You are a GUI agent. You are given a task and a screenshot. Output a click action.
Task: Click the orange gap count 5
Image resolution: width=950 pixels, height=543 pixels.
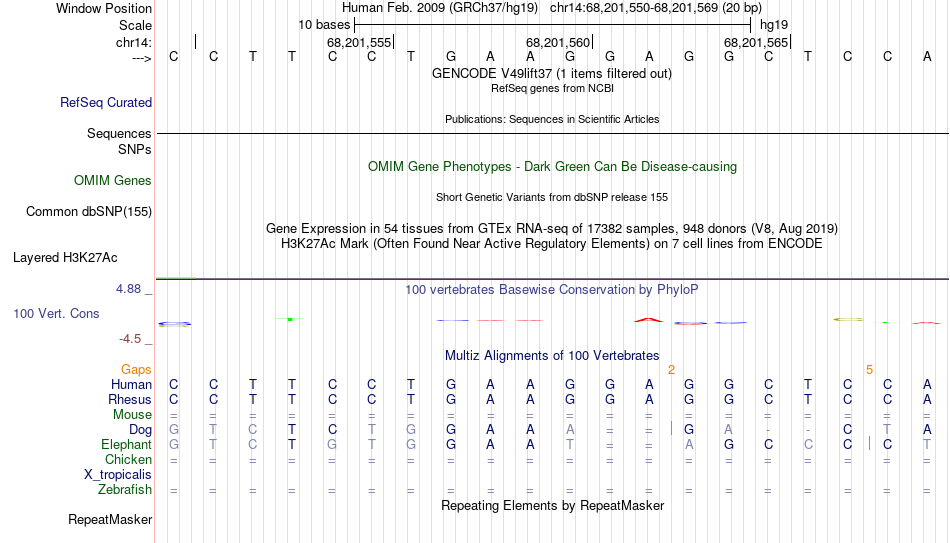coord(869,370)
